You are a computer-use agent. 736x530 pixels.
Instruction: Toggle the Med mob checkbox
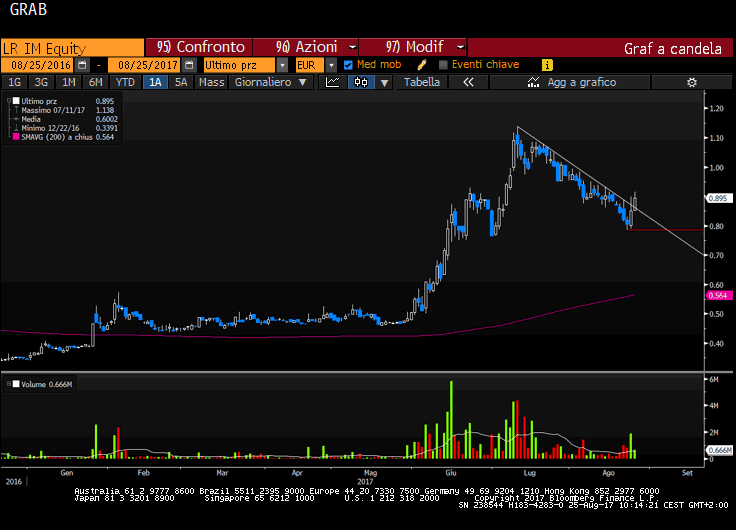[x=348, y=64]
